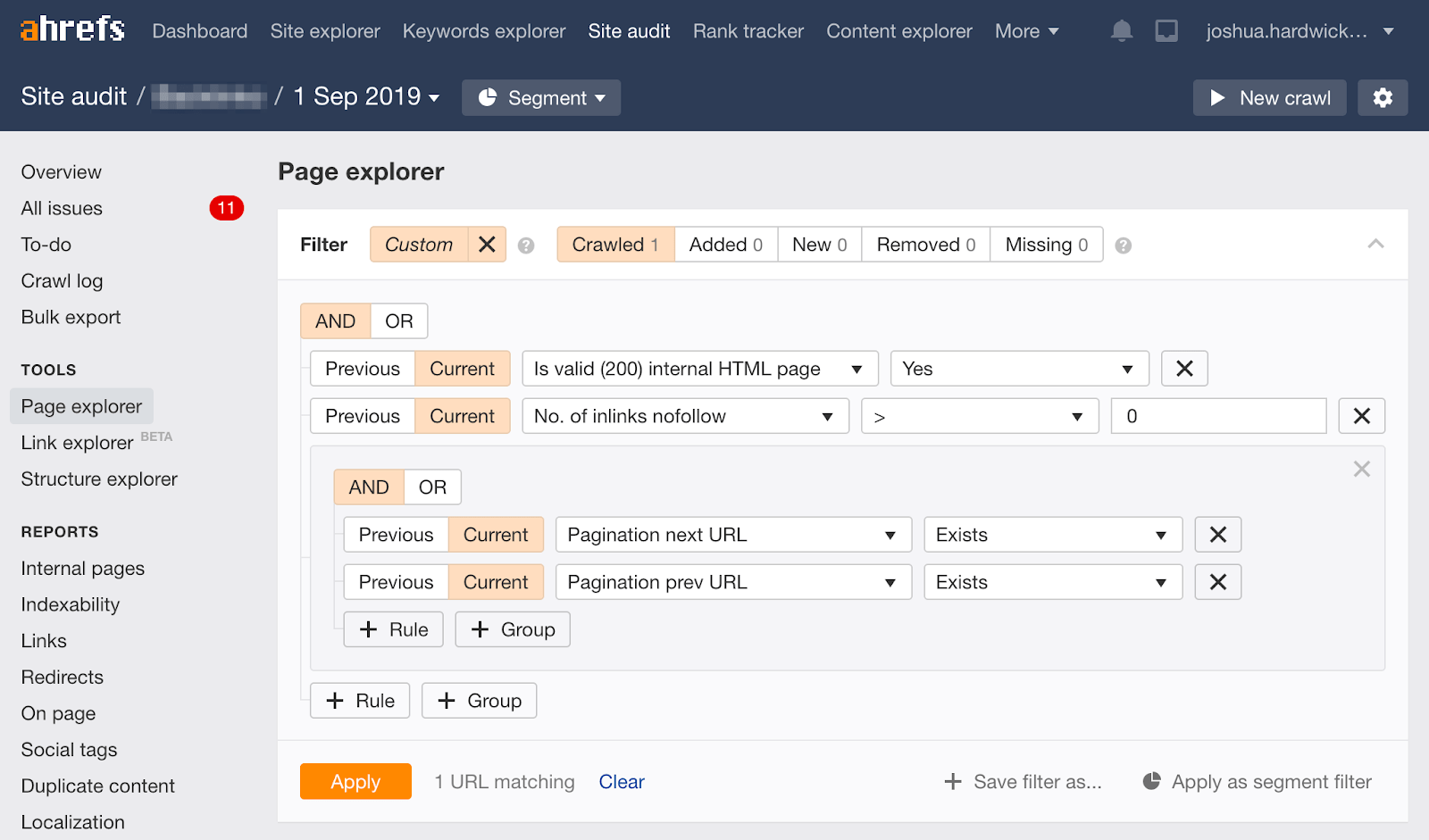The height and width of the screenshot is (840, 1429).
Task: Remove the Pagination next URL rule
Action: point(1217,534)
